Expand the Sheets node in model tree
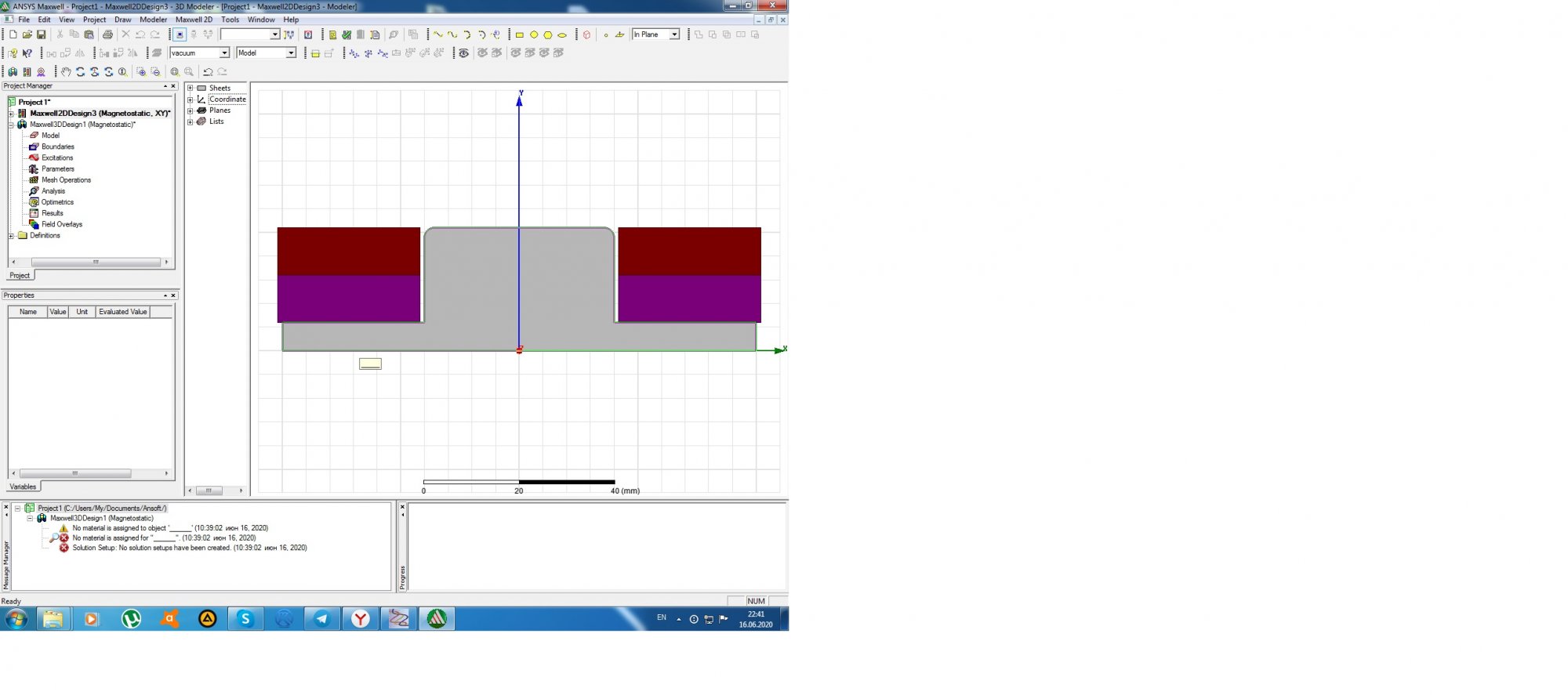Image resolution: width=1568 pixels, height=695 pixels. [x=191, y=88]
